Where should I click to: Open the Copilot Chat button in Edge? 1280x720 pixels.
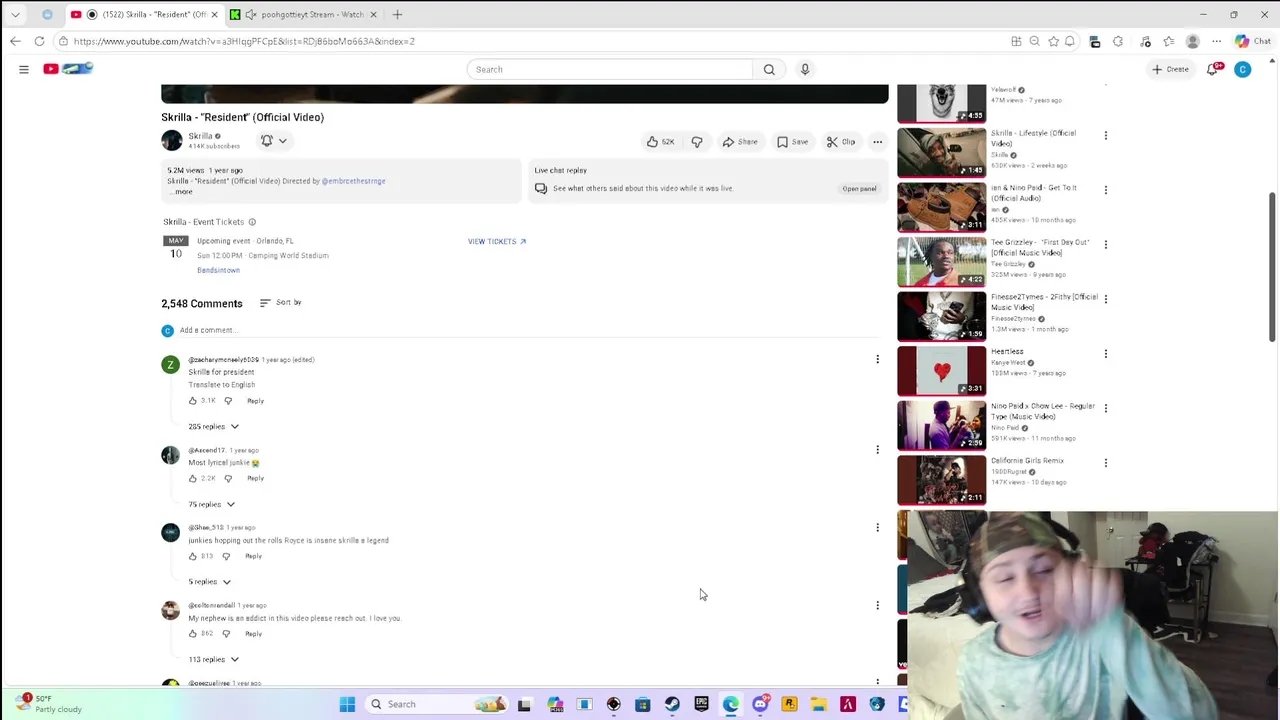(1252, 41)
